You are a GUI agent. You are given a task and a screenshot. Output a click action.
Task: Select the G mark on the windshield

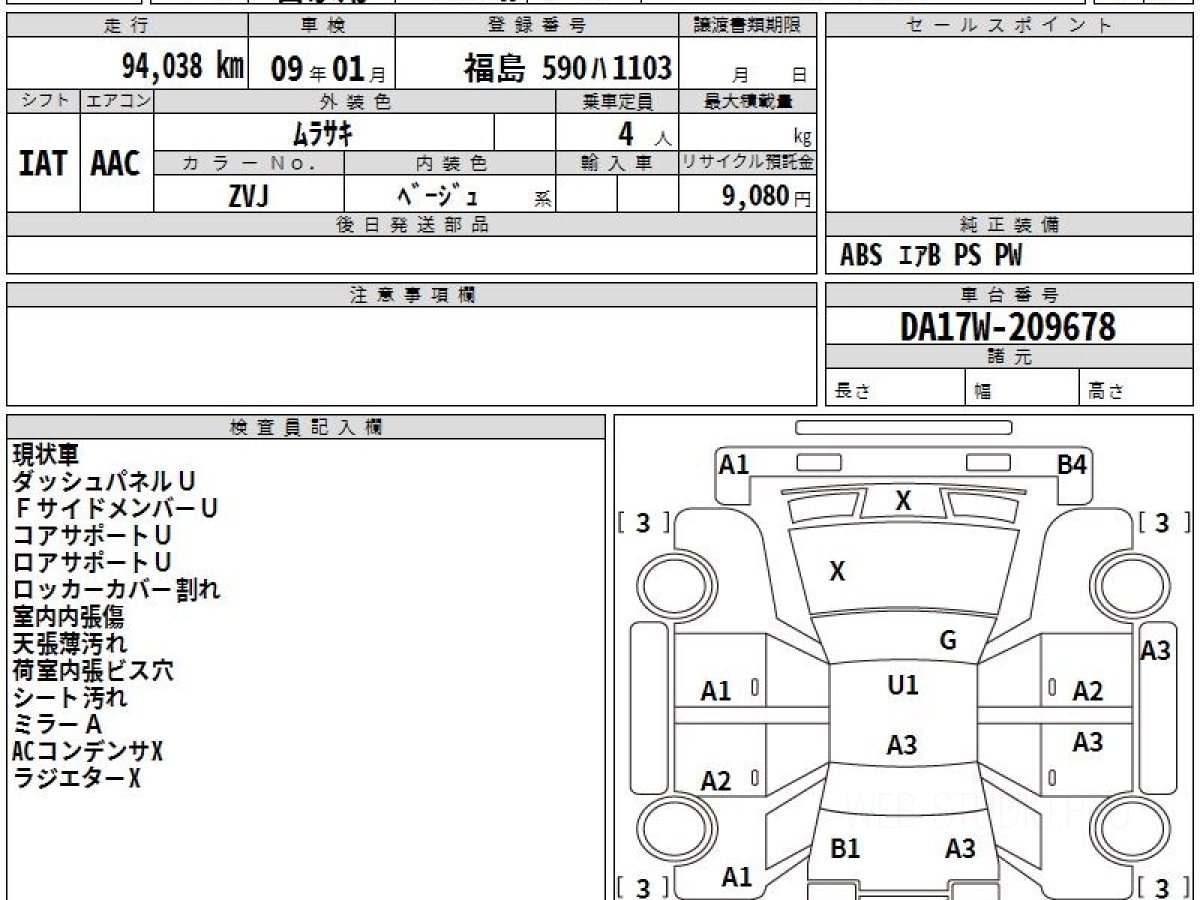[948, 641]
